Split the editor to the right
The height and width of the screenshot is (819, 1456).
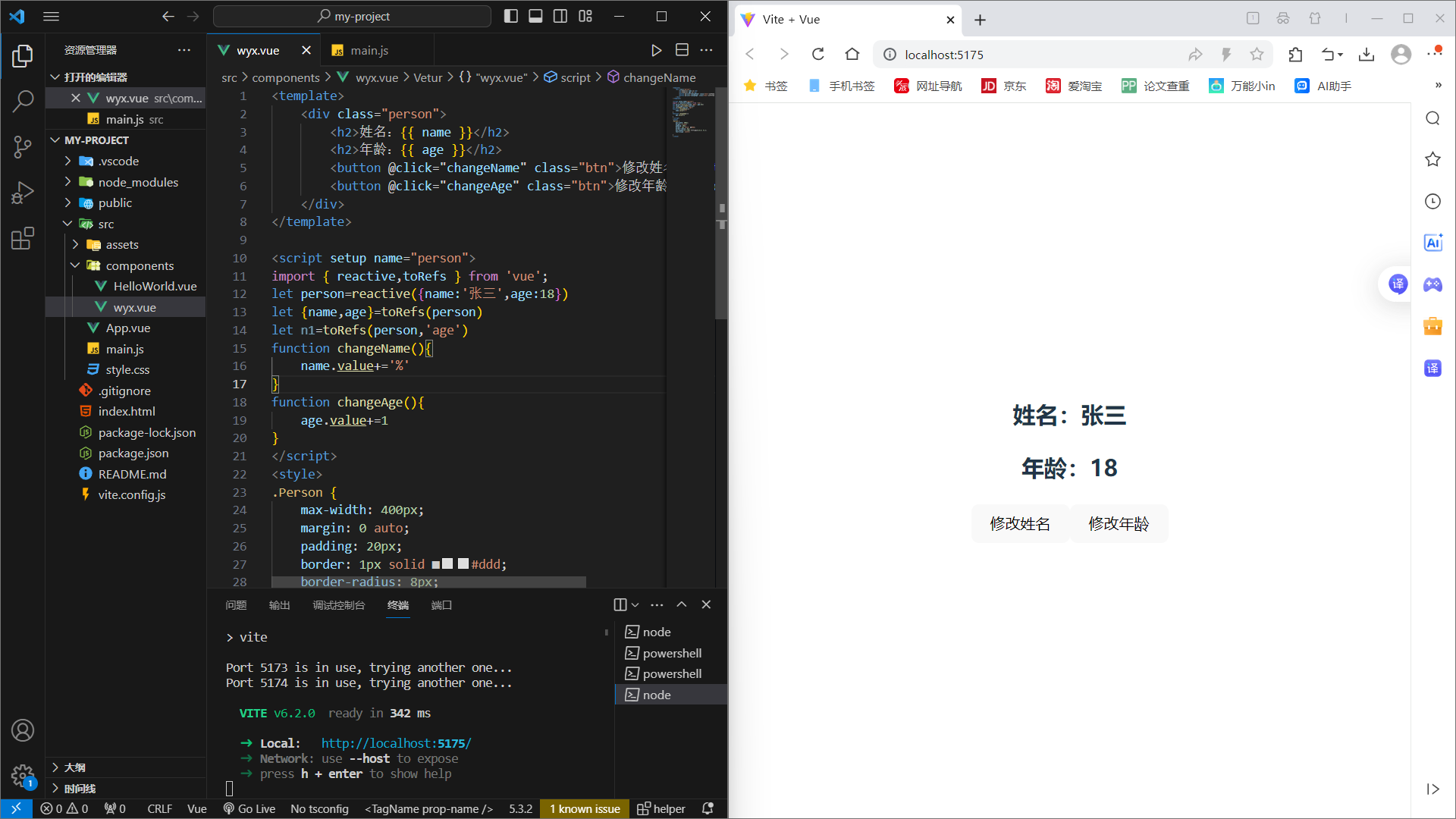(x=682, y=50)
